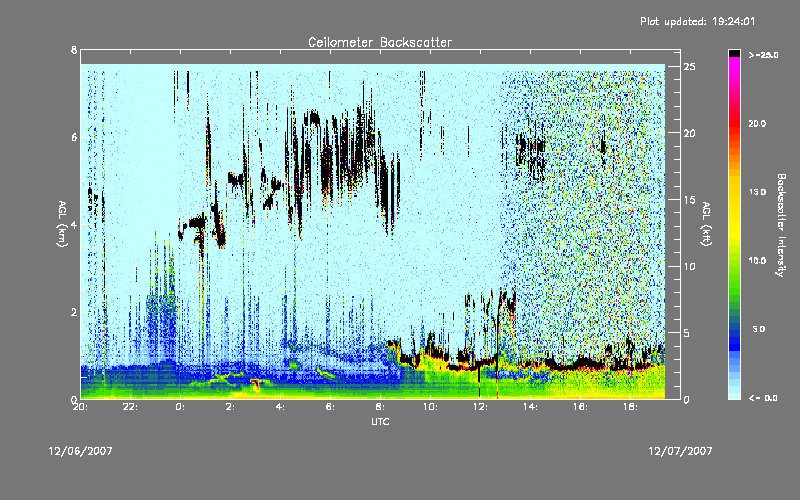Image resolution: width=800 pixels, height=500 pixels.
Task: Click the '2:' UTC time tick
Action: 230,407
